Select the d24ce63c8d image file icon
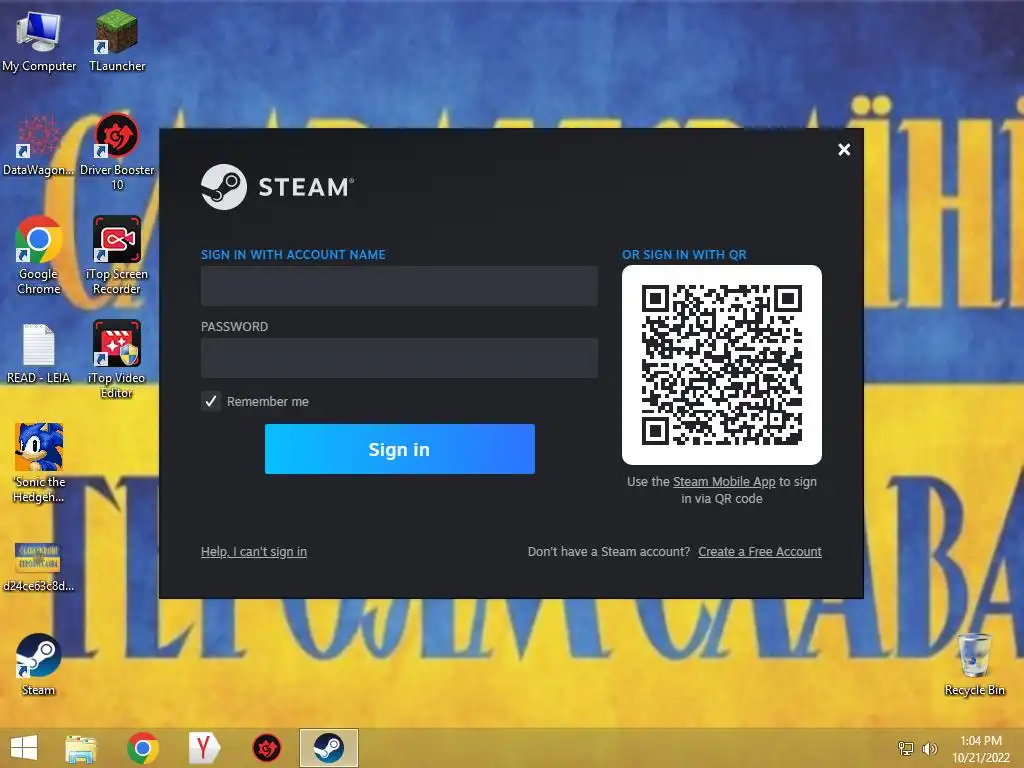Screen dimensions: 1024x768 (x=39, y=567)
